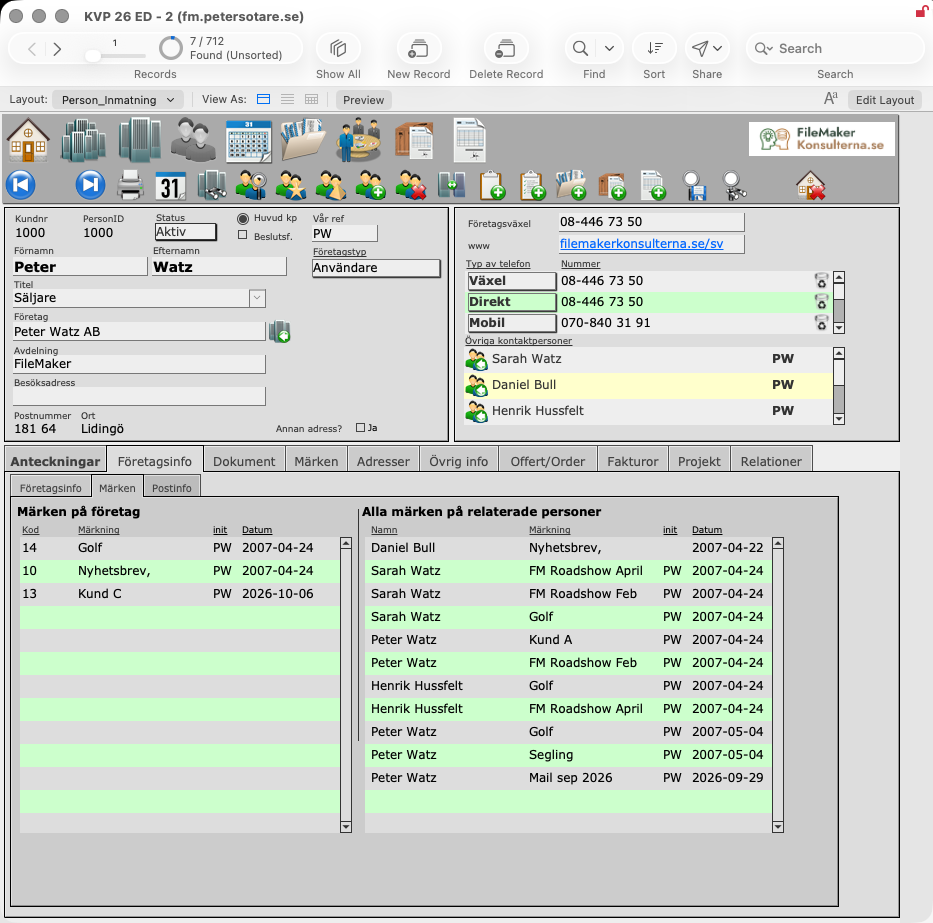Click the add person green plus icon
The image size is (933, 923).
pos(371,185)
